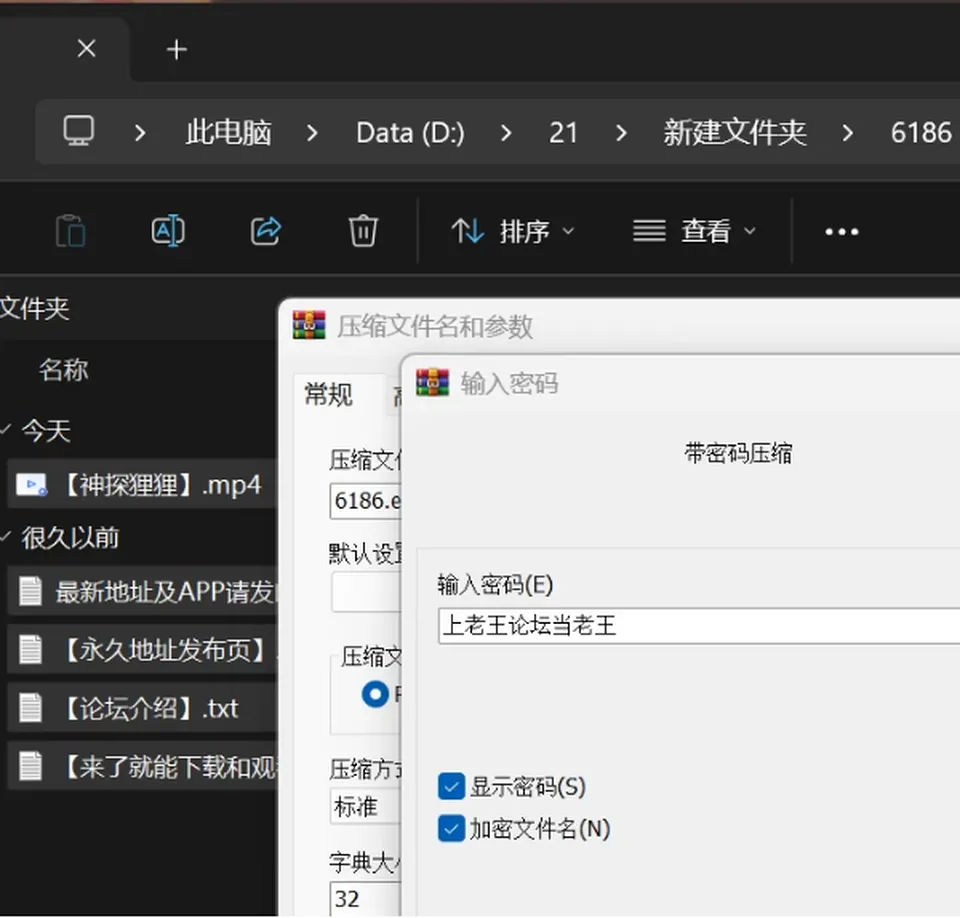Switch to the 常规 tab in WinRAR dialog
960x918 pixels.
[x=329, y=394]
